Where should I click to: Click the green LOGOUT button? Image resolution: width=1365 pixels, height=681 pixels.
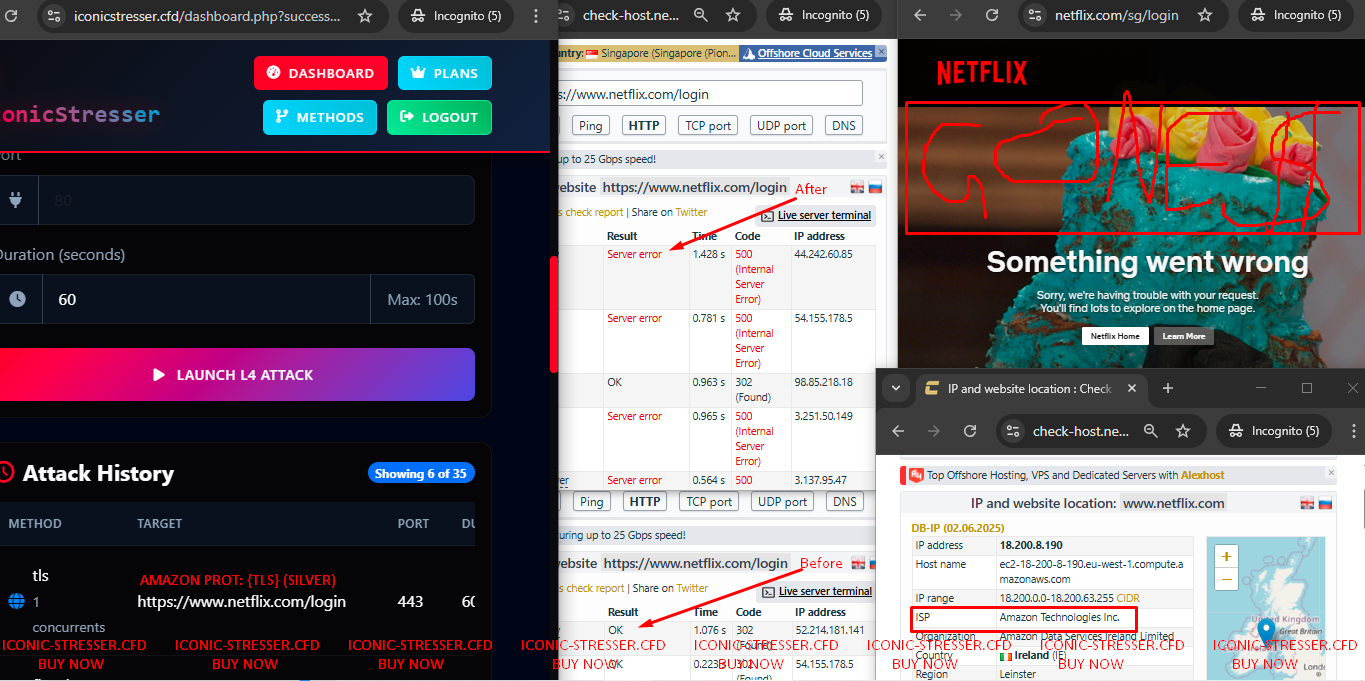click(439, 117)
